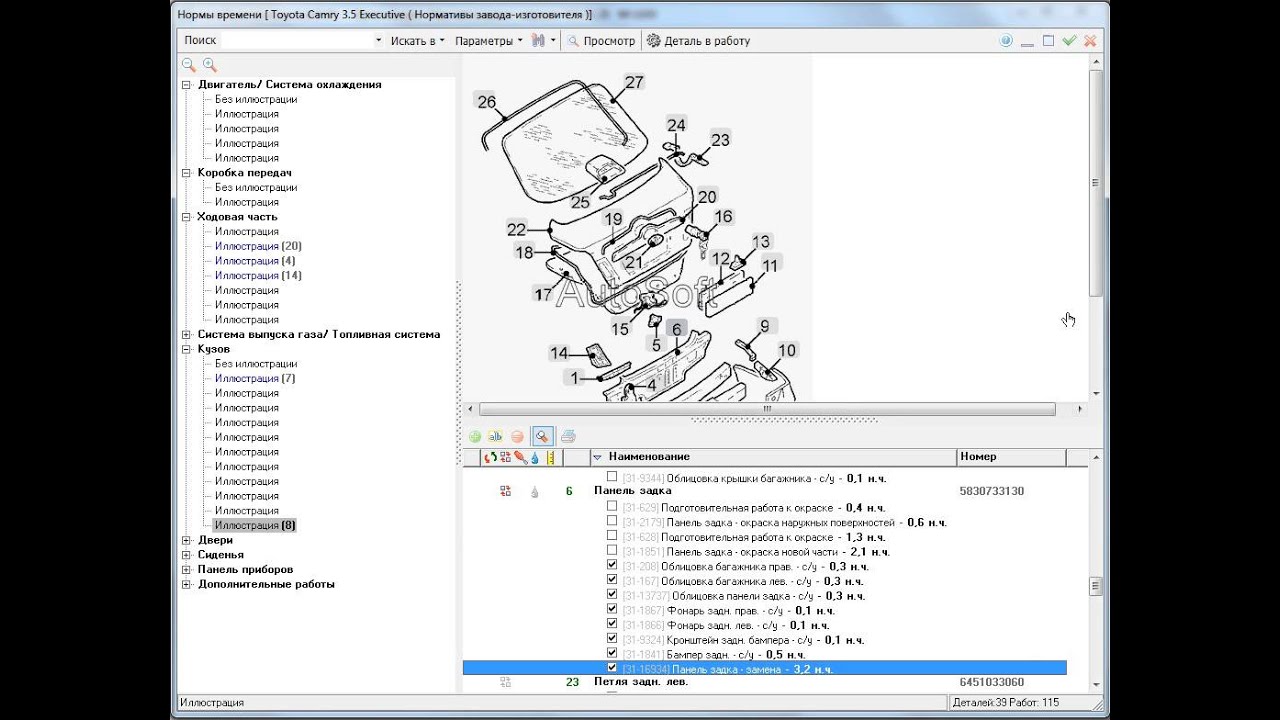Click the printer icon above the works list

568,436
